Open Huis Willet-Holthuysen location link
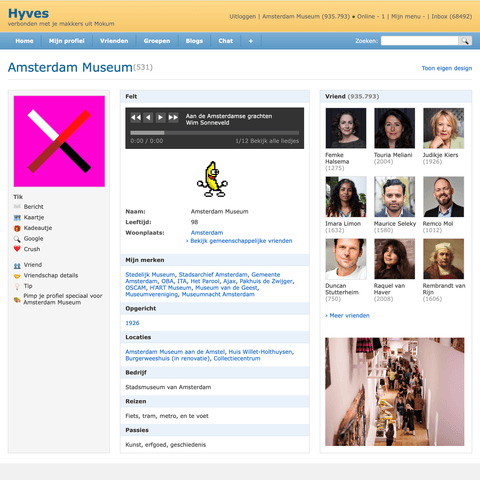 point(260,352)
